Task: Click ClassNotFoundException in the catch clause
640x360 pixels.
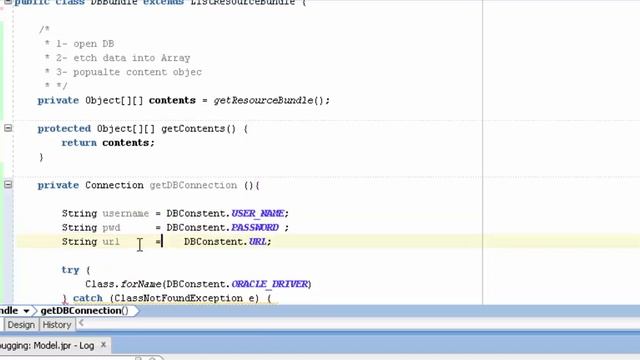Action: coord(178,298)
